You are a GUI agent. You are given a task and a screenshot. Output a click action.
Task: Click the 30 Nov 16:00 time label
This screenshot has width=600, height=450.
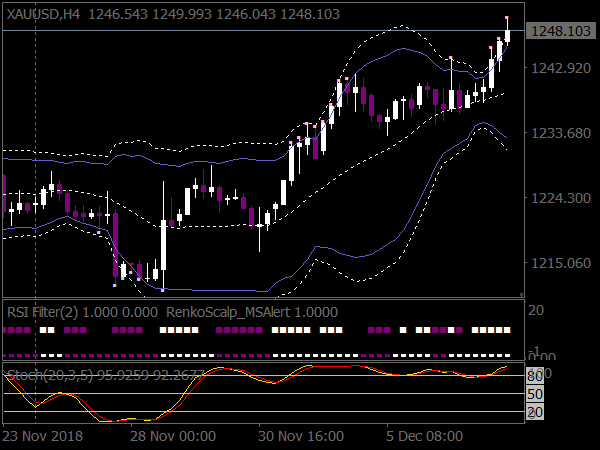tap(301, 436)
